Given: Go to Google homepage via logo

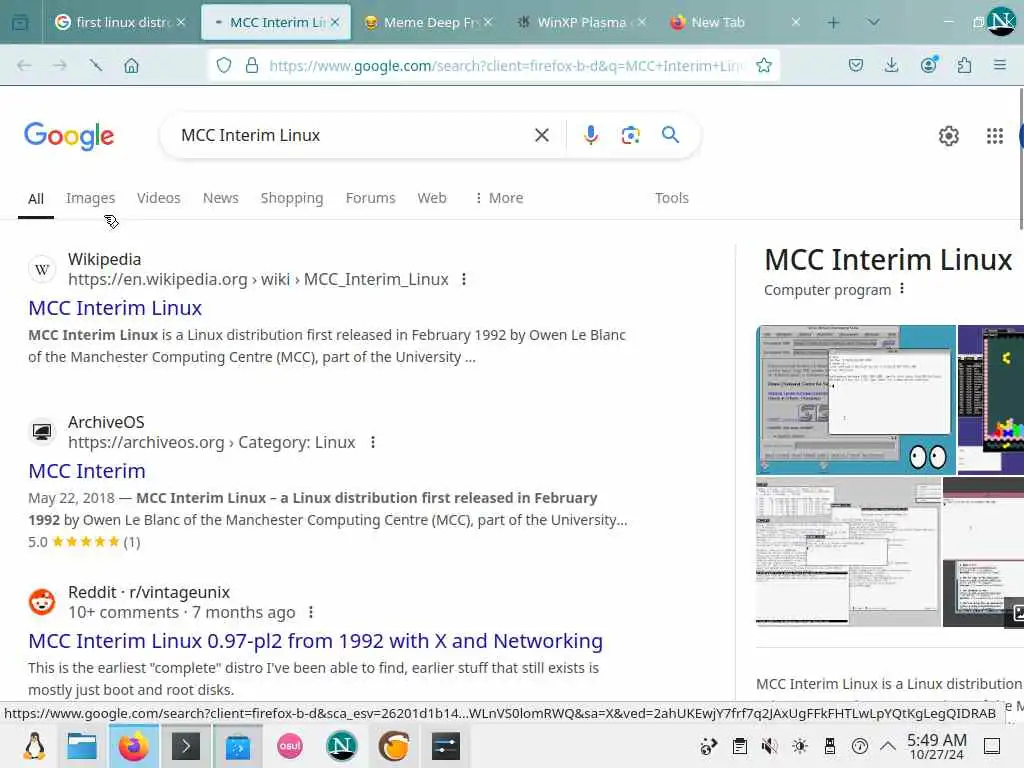Looking at the screenshot, I should tap(69, 136).
